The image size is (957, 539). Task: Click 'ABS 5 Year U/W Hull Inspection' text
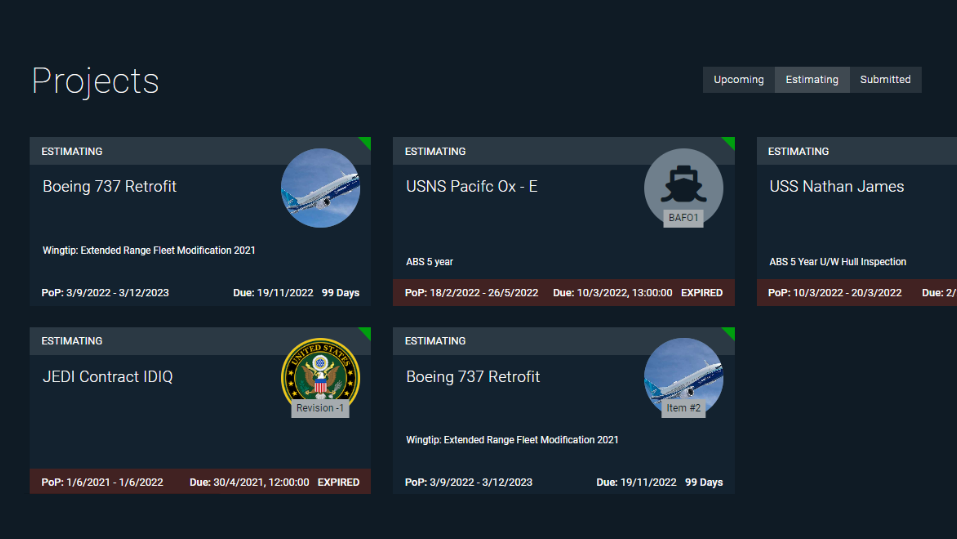pyautogui.click(x=837, y=262)
